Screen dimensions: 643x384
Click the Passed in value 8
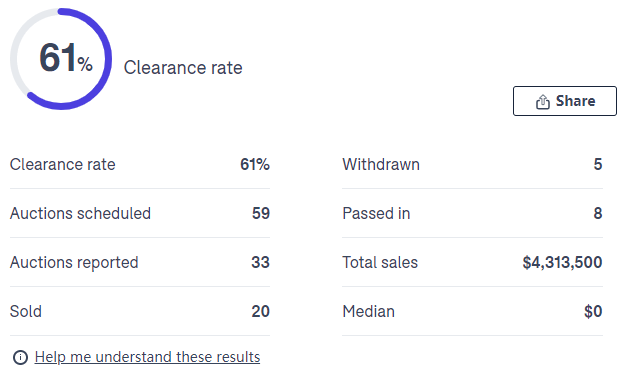[598, 213]
